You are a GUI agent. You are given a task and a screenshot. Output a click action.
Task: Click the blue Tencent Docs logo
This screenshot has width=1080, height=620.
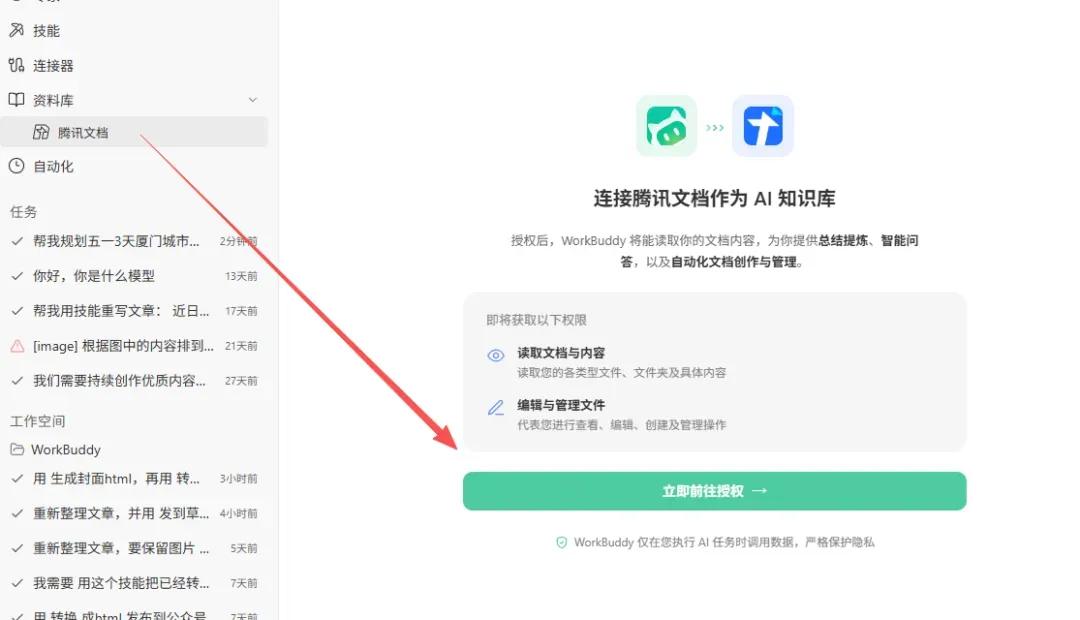762,126
